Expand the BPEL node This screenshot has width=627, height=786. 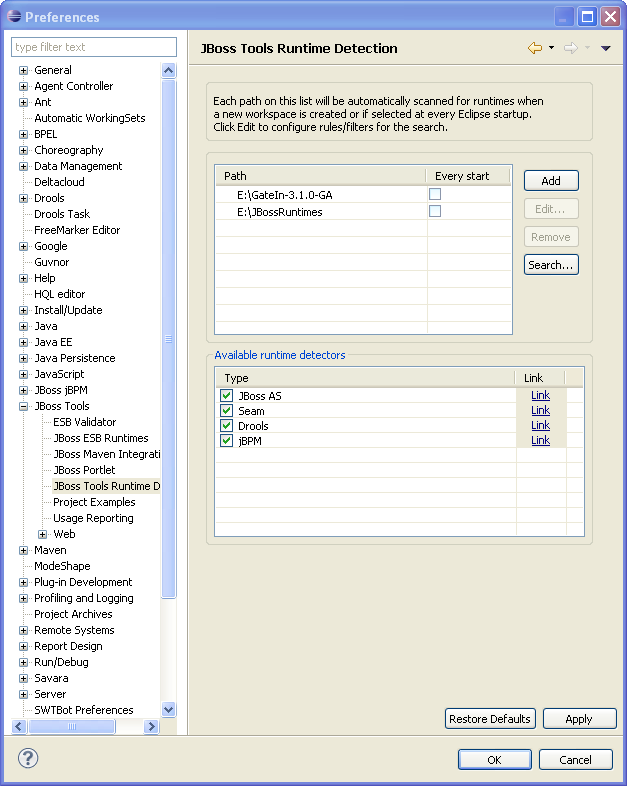tap(23, 134)
